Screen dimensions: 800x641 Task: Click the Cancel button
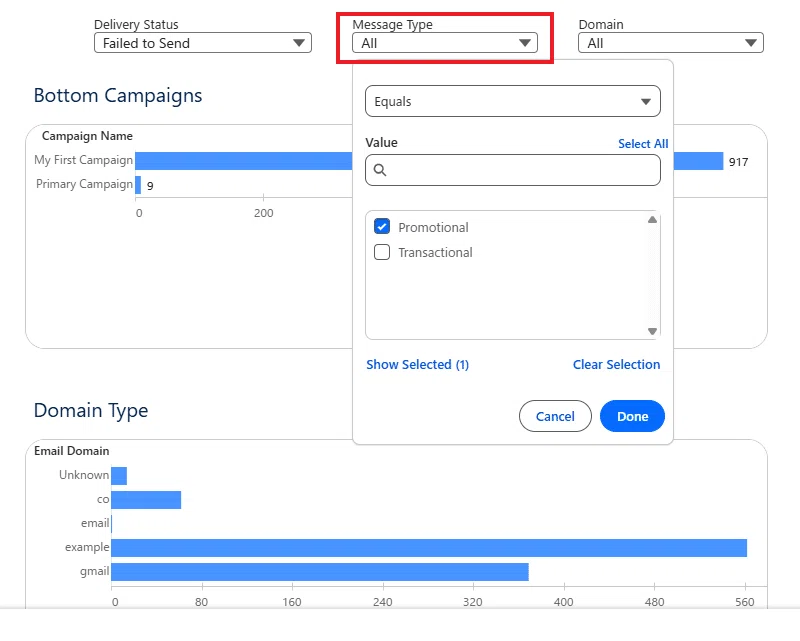click(x=555, y=416)
